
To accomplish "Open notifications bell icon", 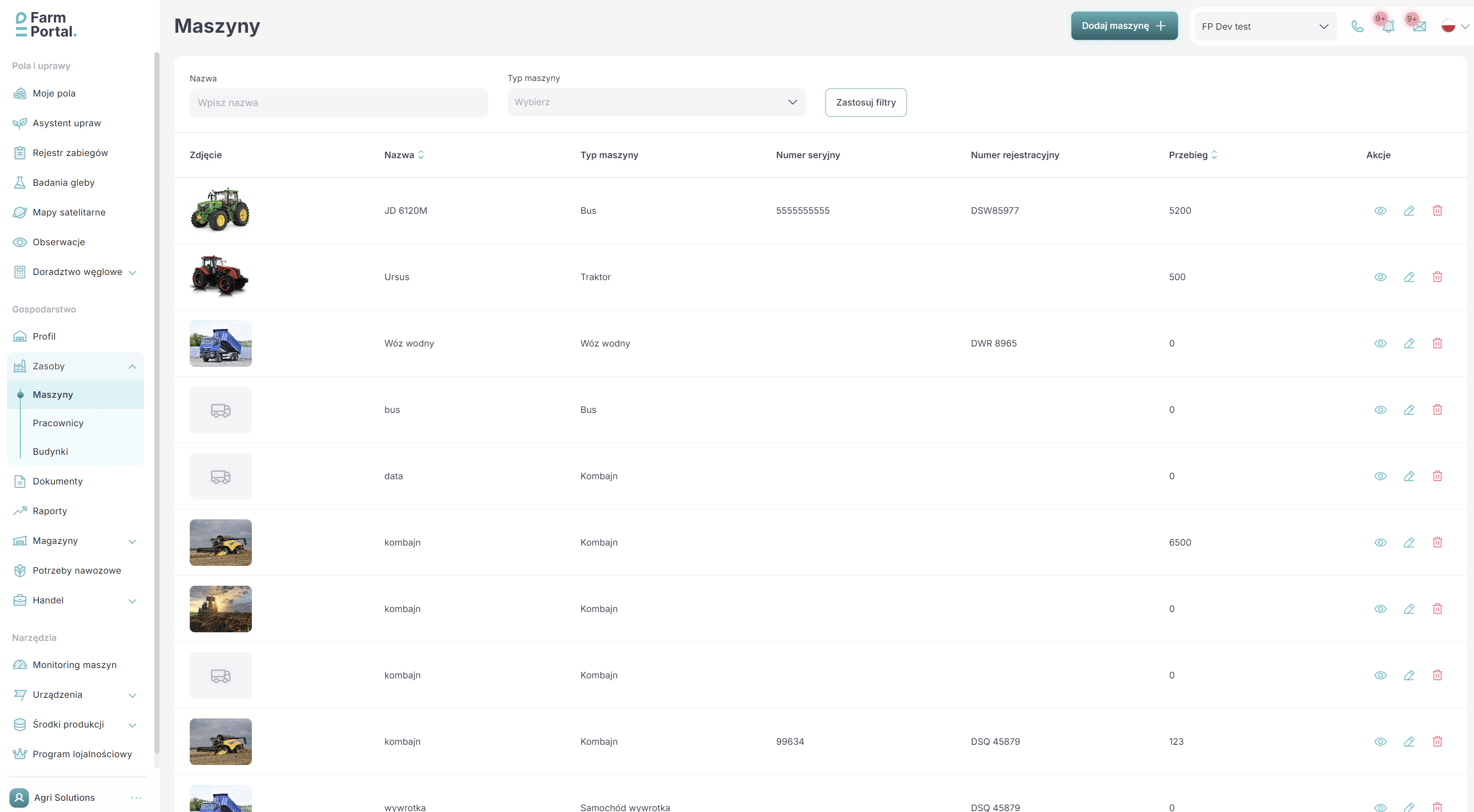I will point(1388,26).
